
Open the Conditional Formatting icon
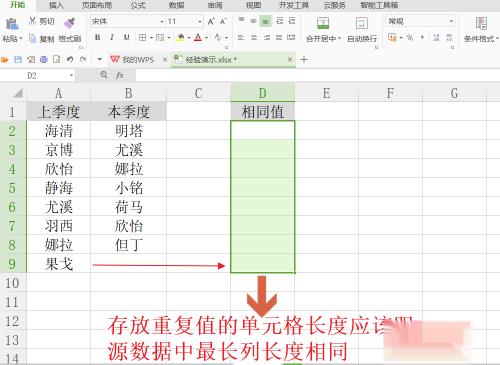[481, 23]
